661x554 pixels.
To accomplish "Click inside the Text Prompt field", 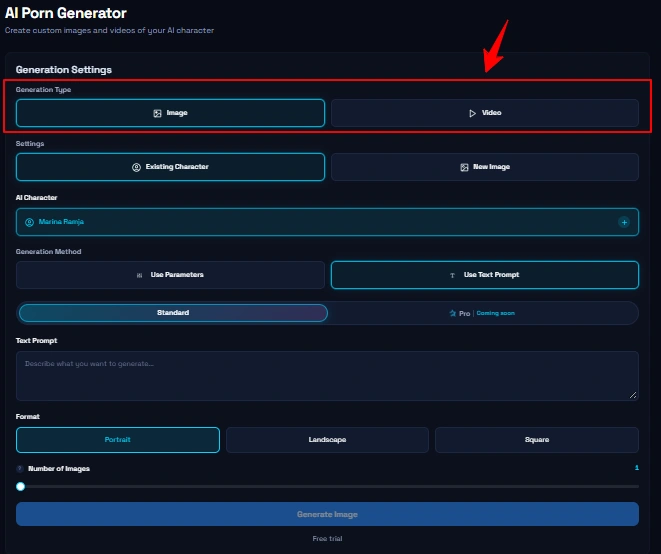I will tap(327, 376).
